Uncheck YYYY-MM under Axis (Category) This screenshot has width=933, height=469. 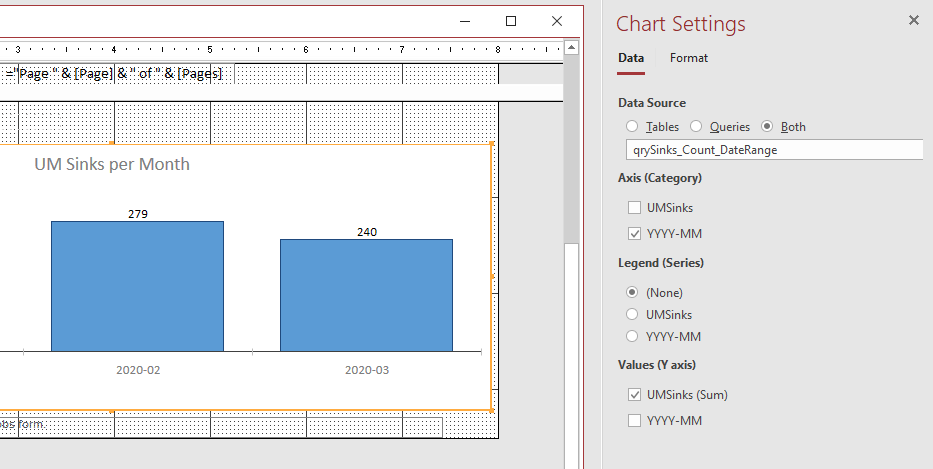(x=634, y=233)
